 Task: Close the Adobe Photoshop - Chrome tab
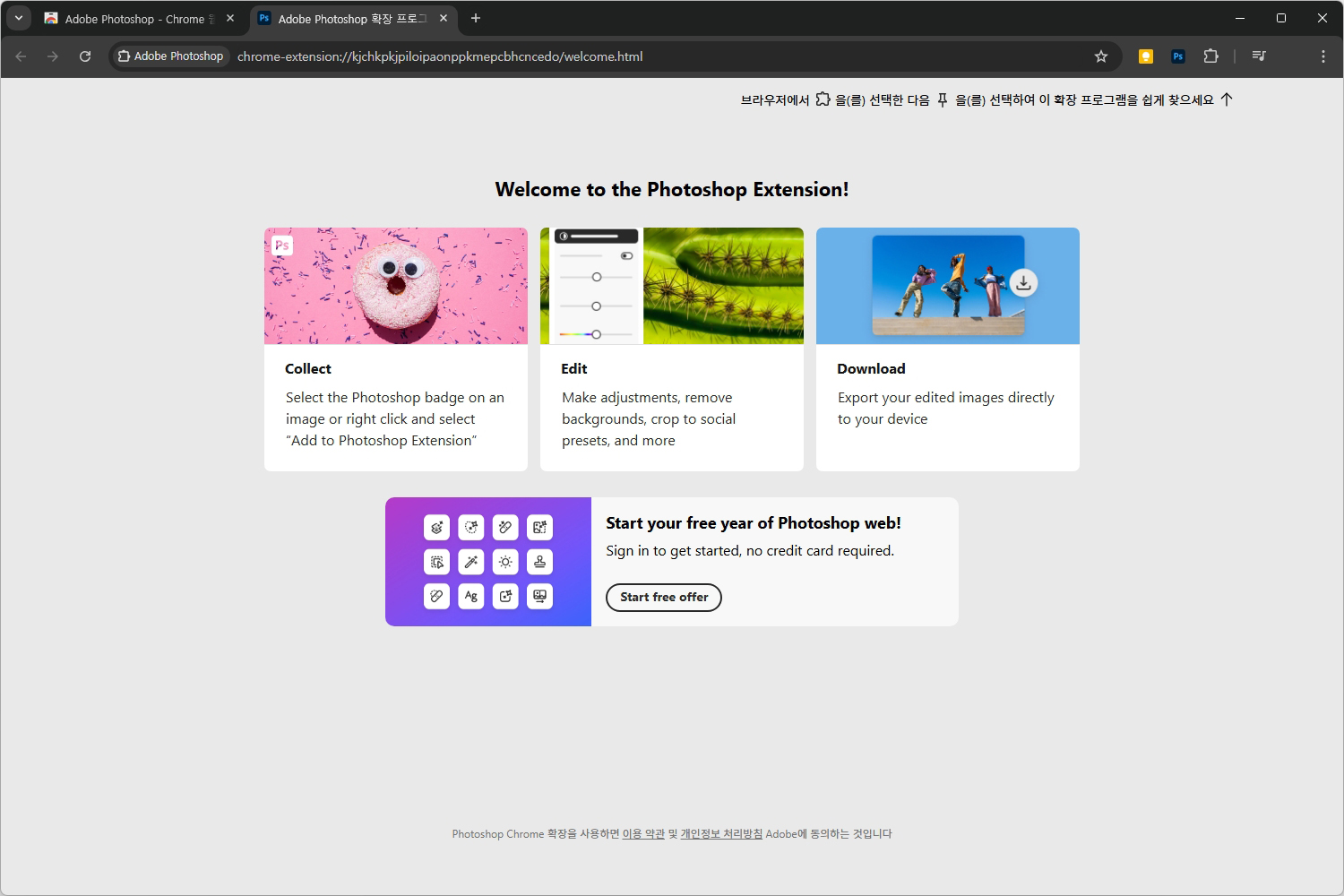coord(229,18)
